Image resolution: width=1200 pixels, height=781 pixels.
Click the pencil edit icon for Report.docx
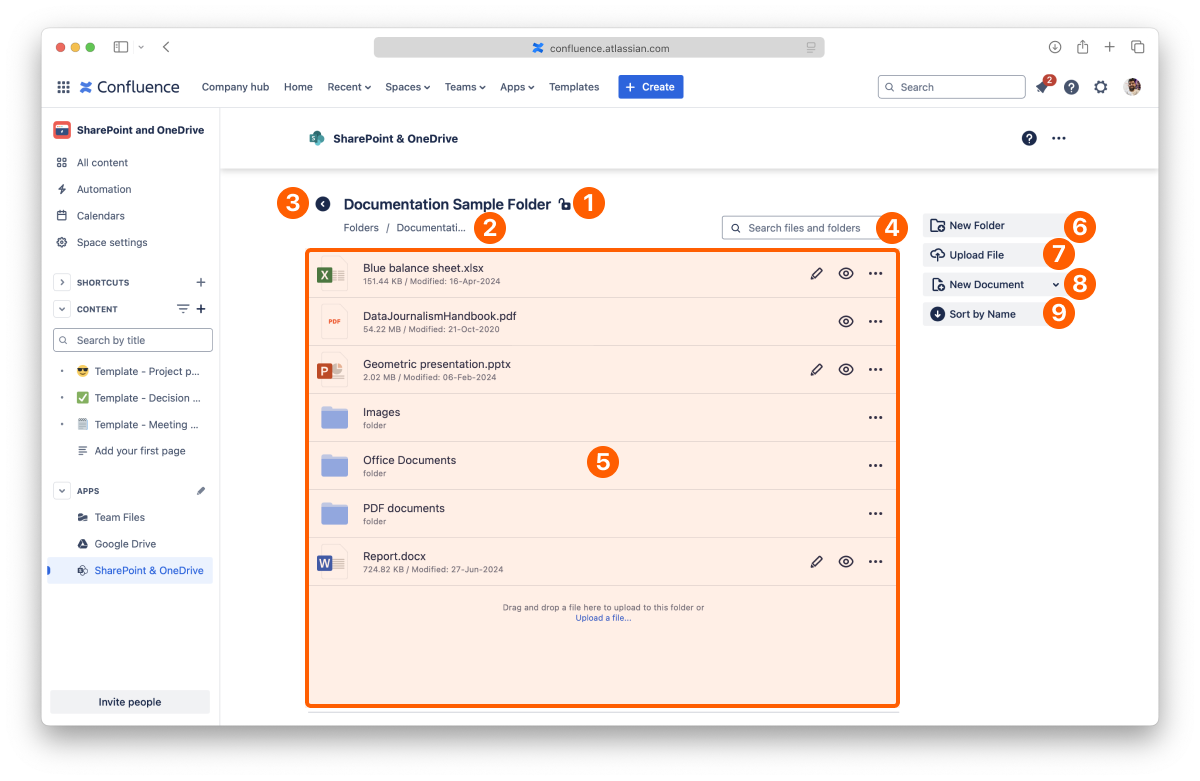816,562
